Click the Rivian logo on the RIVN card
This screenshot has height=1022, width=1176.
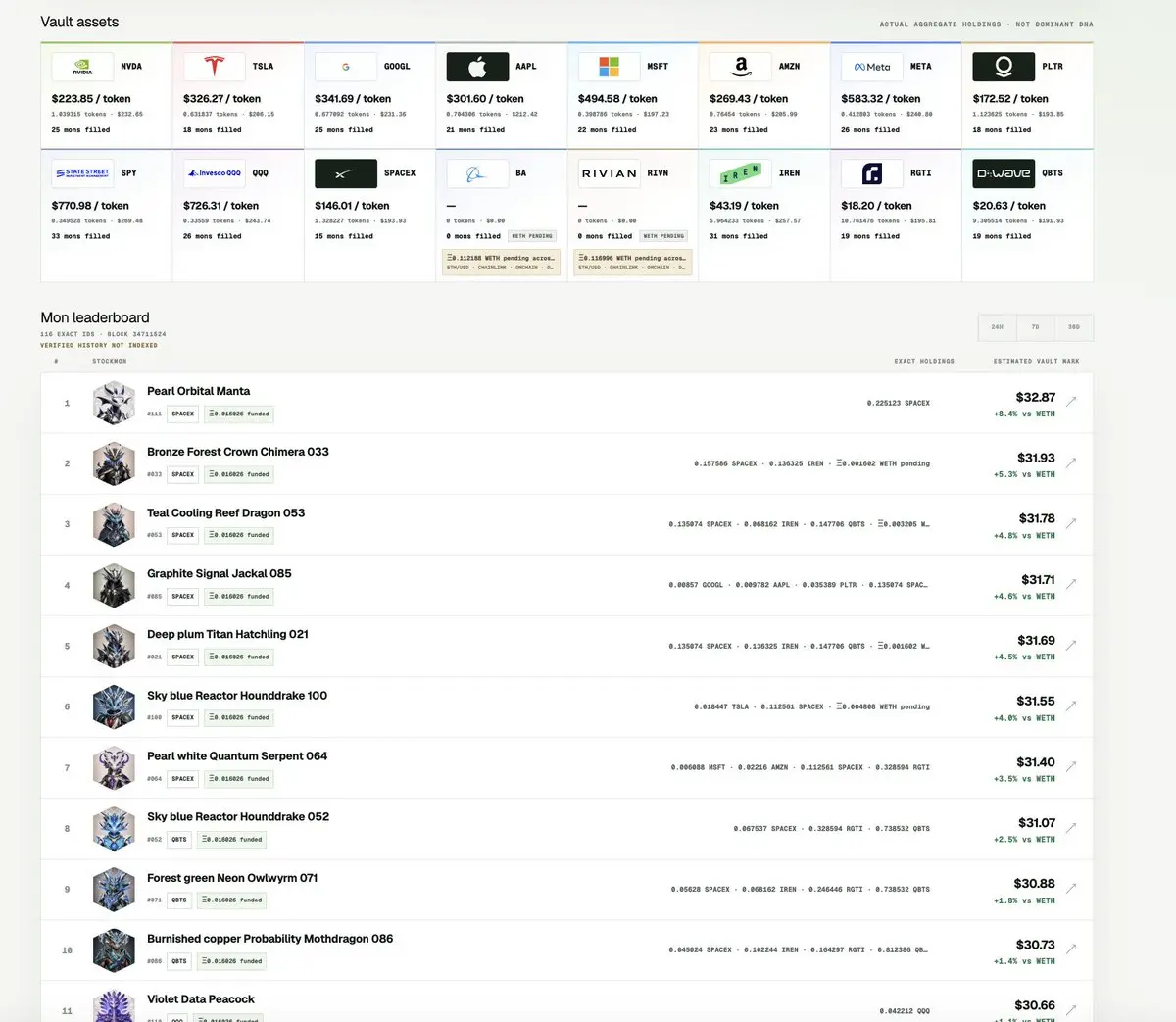point(609,173)
